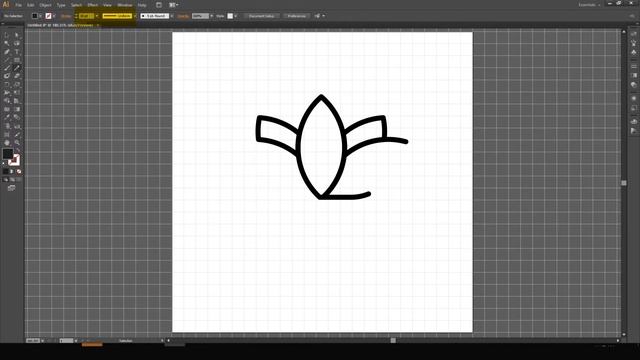The height and width of the screenshot is (360, 640).
Task: Open the 5 pt. Round brush definition dropdown
Action: pos(172,16)
